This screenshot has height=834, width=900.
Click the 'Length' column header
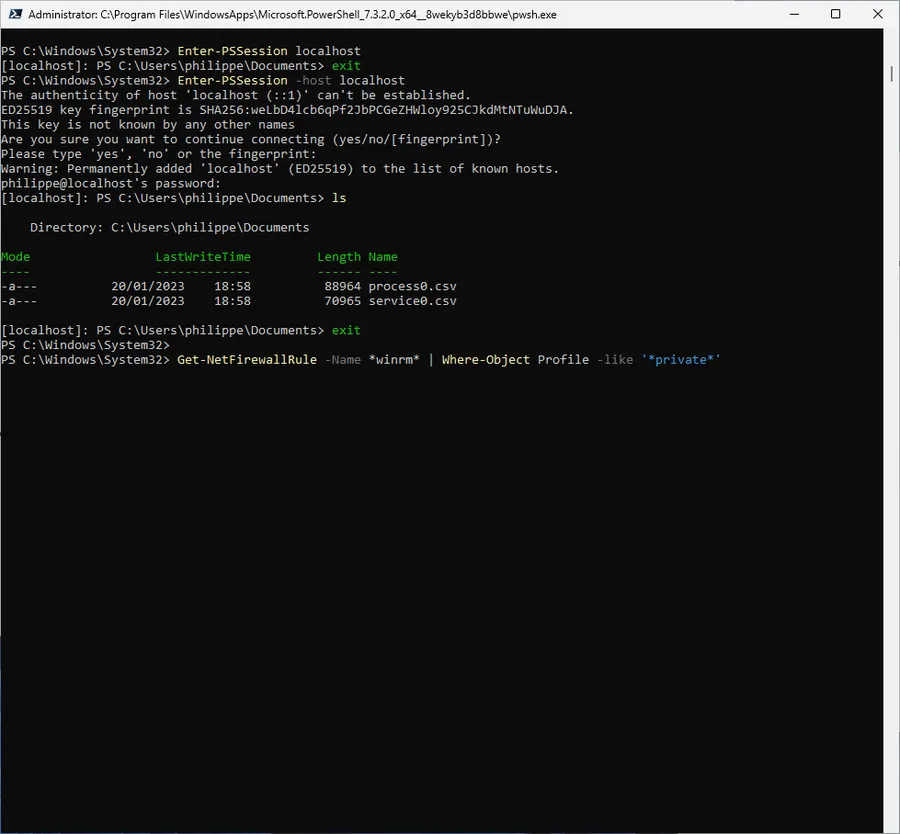(x=339, y=257)
